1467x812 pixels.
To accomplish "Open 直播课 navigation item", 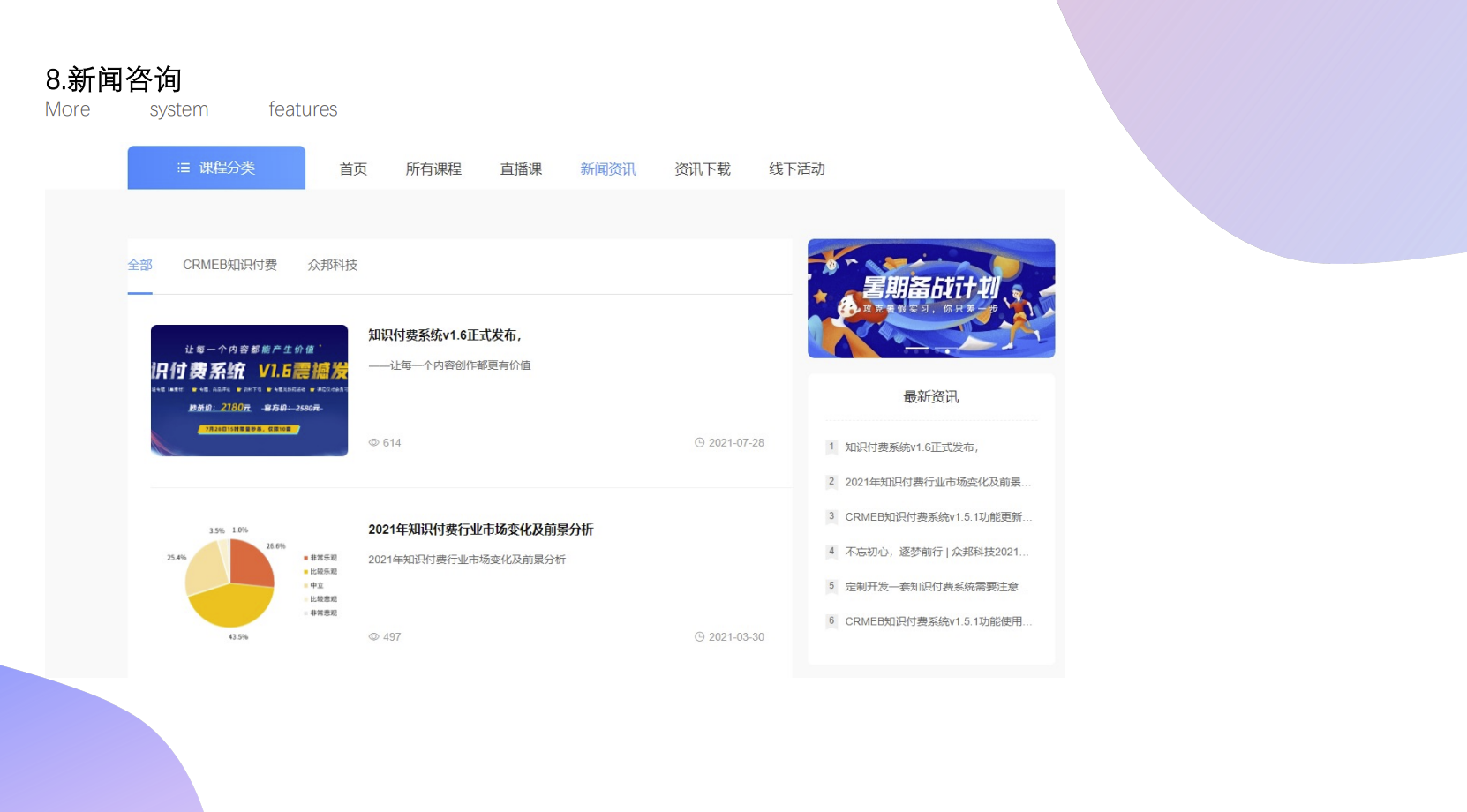I will click(x=521, y=169).
